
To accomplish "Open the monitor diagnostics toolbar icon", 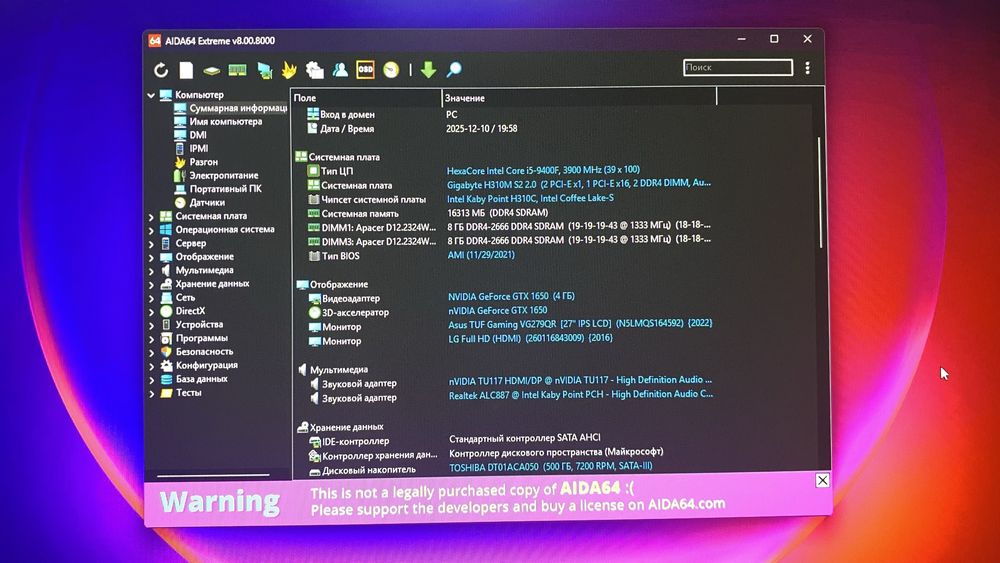I will (264, 69).
